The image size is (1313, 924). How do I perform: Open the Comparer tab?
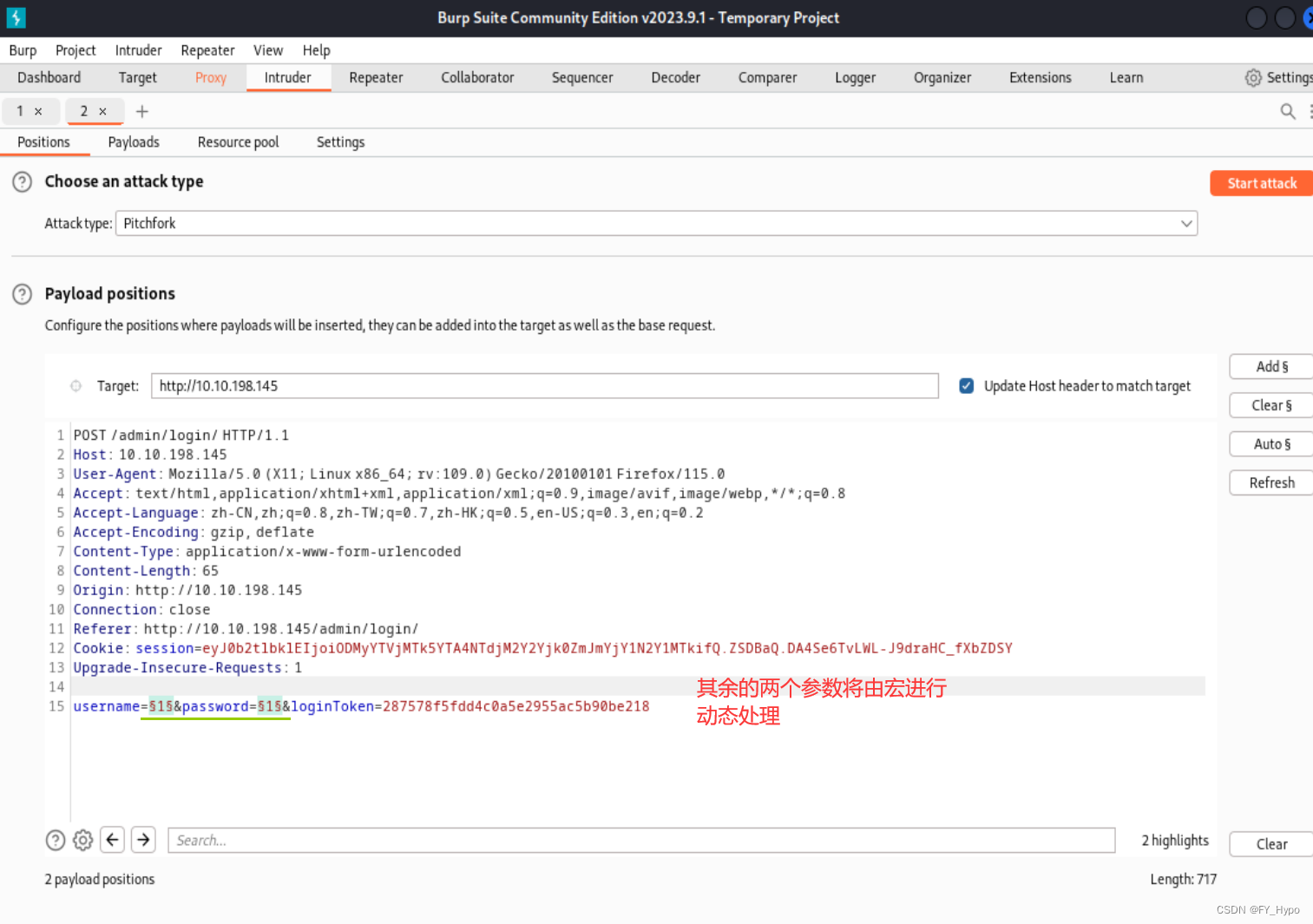[x=767, y=77]
